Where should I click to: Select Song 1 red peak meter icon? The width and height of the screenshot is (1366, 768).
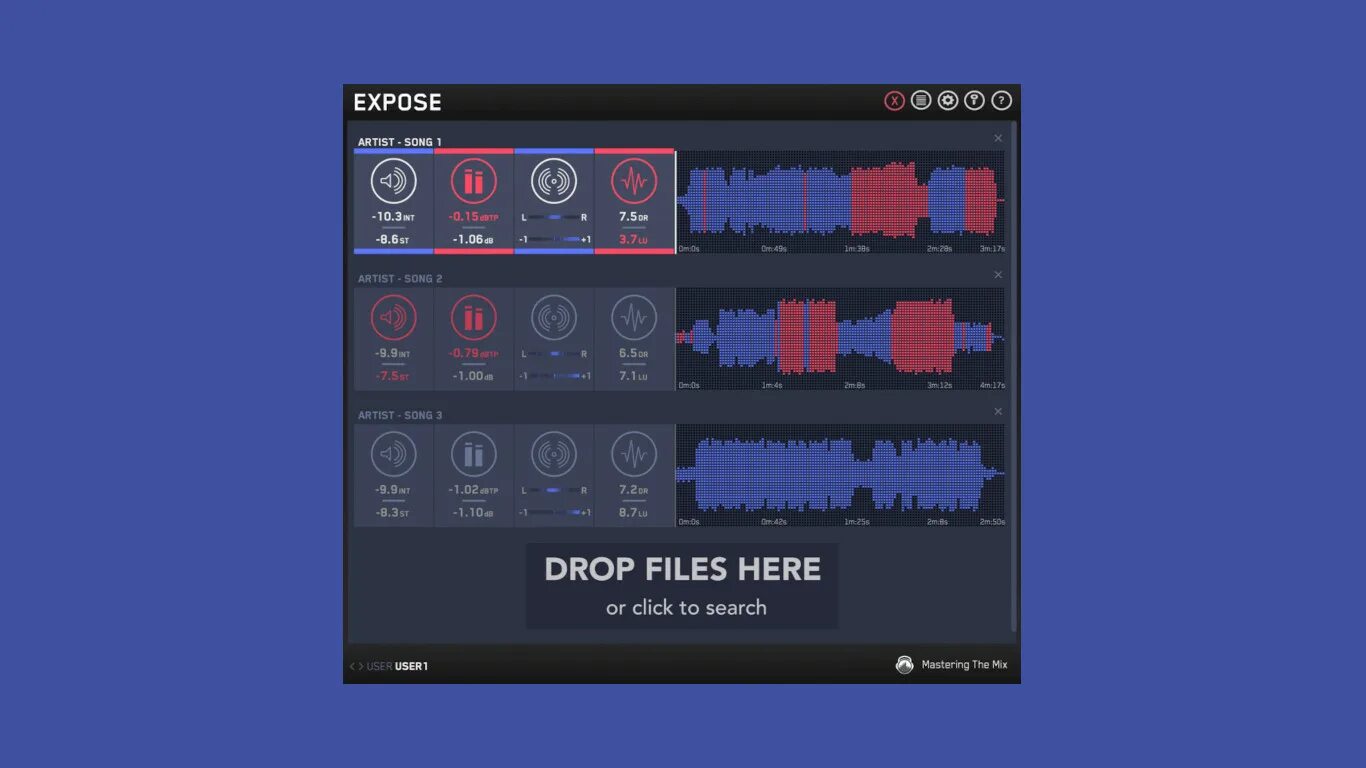(x=474, y=181)
